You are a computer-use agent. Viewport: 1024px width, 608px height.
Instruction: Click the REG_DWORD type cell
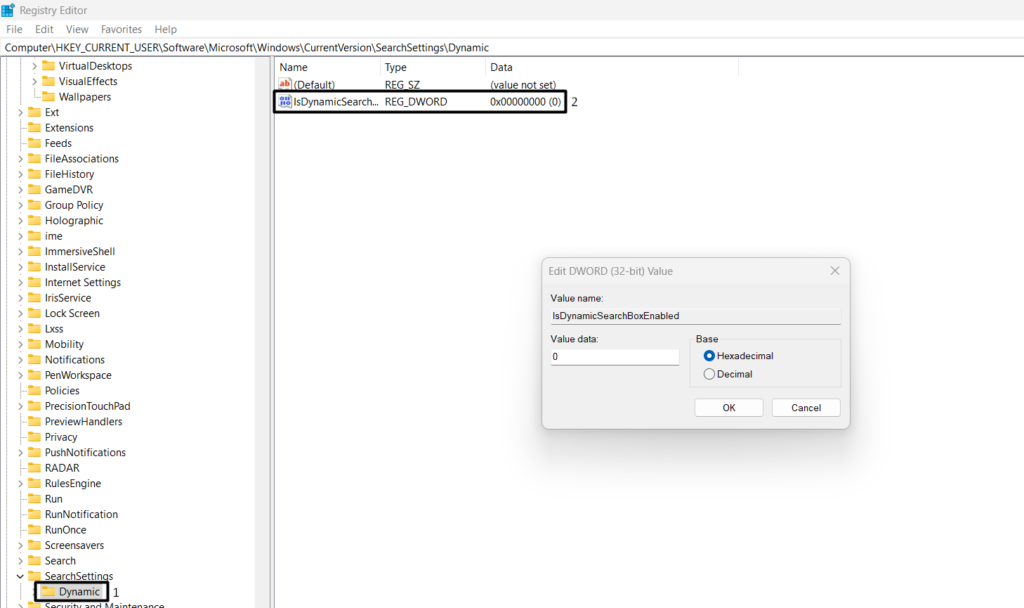[416, 102]
